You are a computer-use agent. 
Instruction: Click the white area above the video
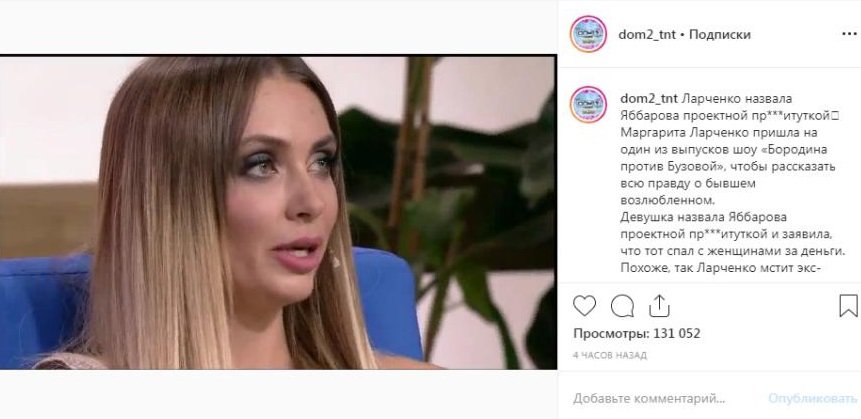coord(278,27)
